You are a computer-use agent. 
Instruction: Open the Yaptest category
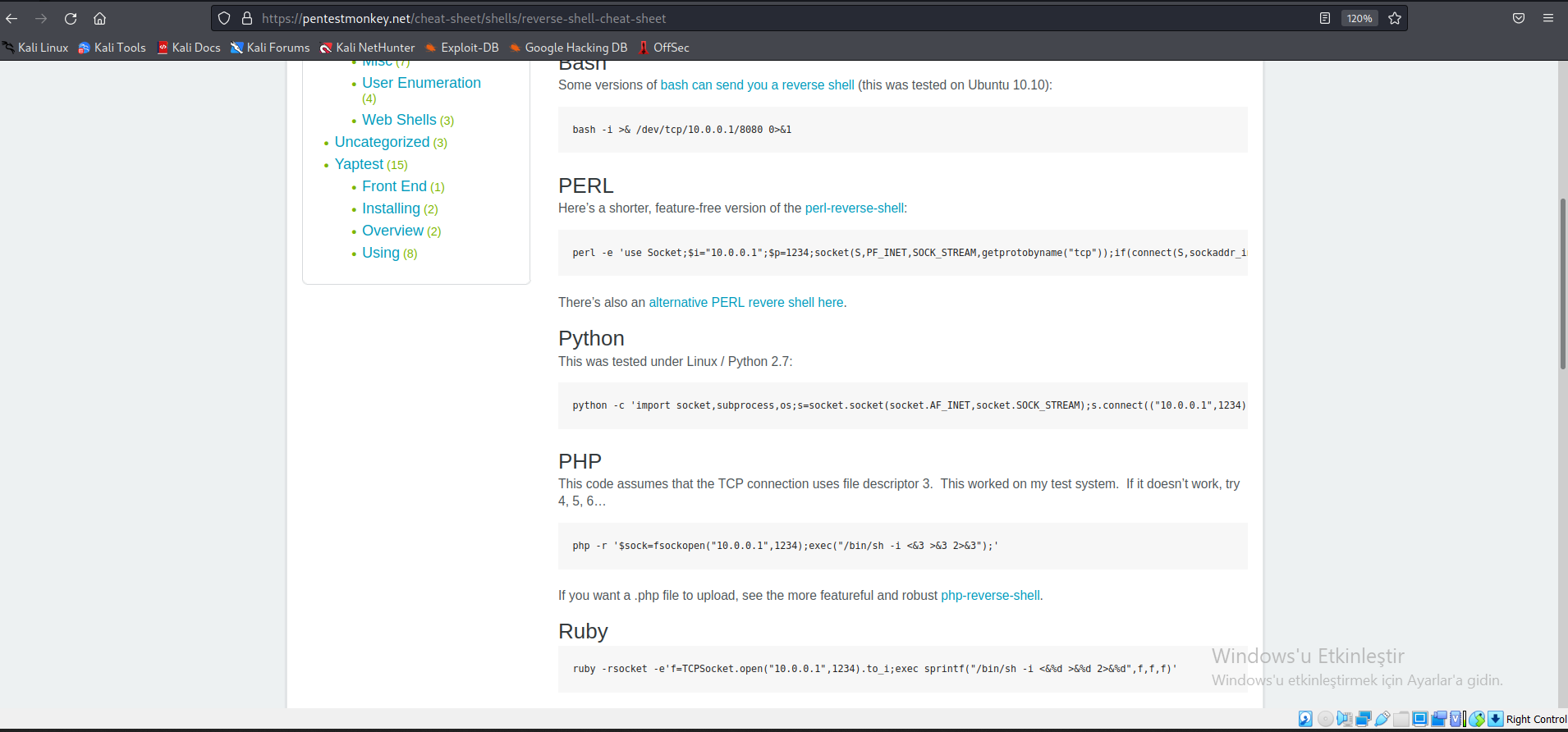pos(359,164)
